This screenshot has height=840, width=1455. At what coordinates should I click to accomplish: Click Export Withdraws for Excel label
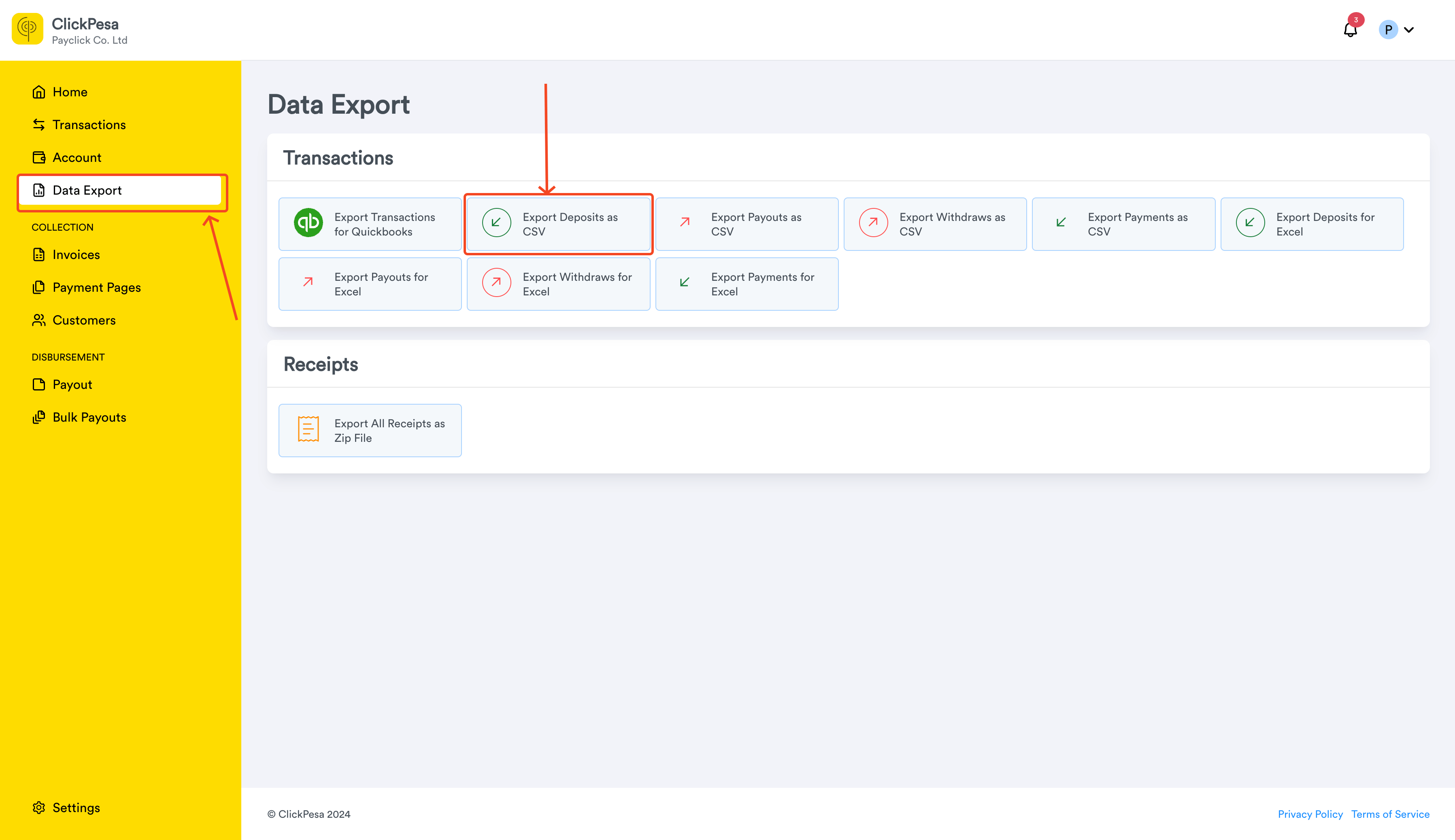577,284
